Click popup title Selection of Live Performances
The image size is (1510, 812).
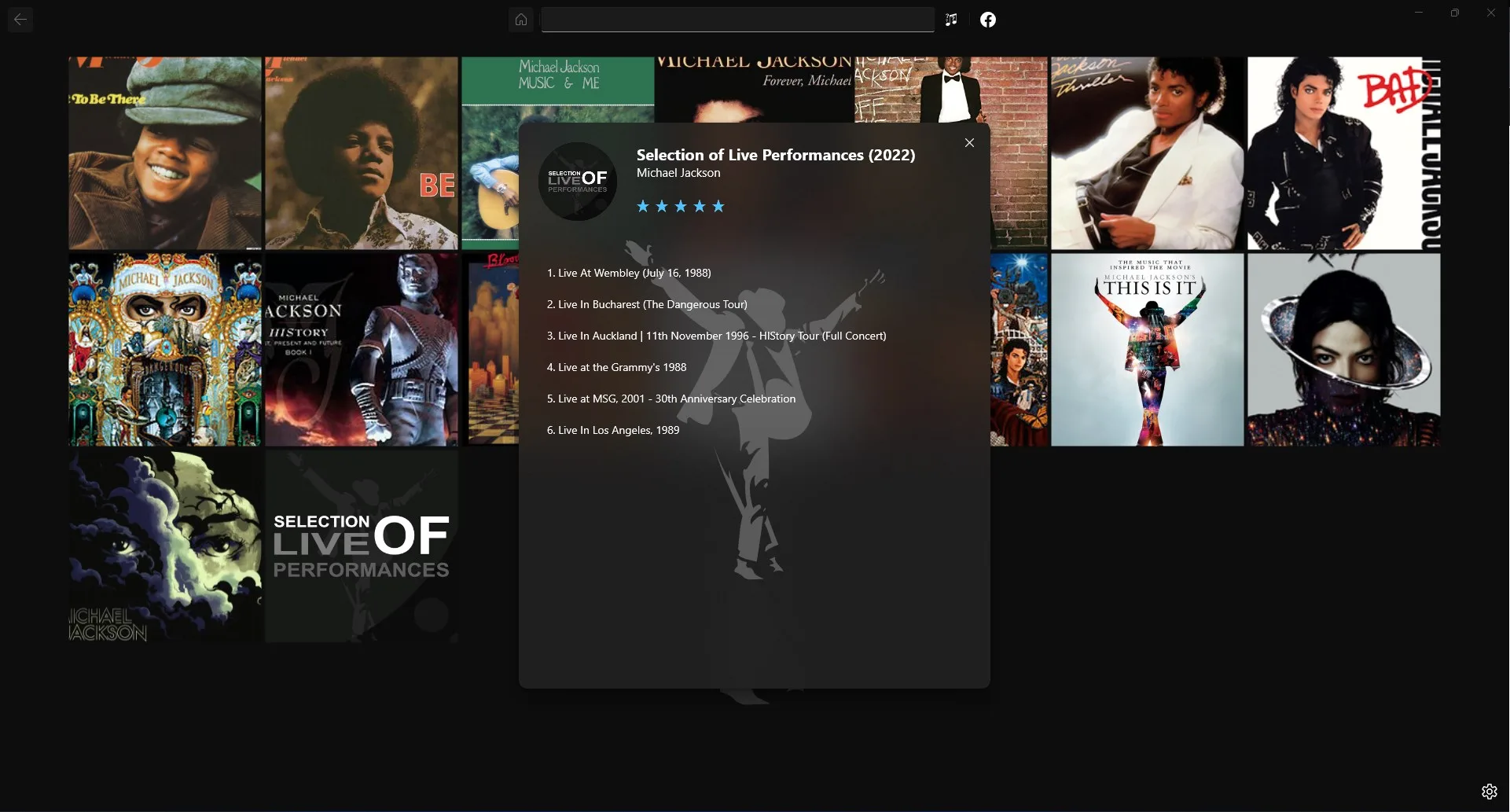coord(776,155)
